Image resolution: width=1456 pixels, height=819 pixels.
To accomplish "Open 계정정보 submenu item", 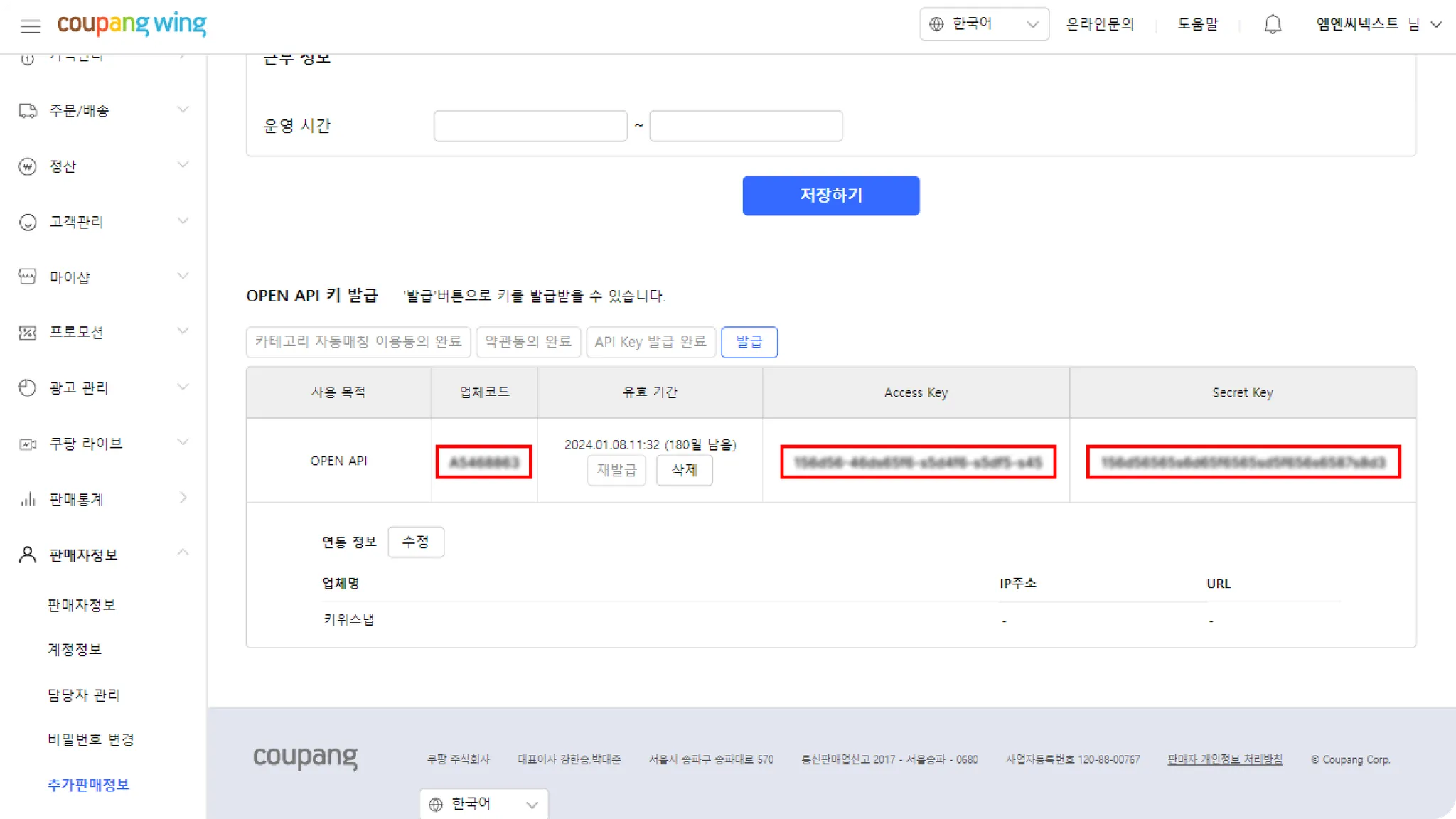I will click(x=75, y=650).
